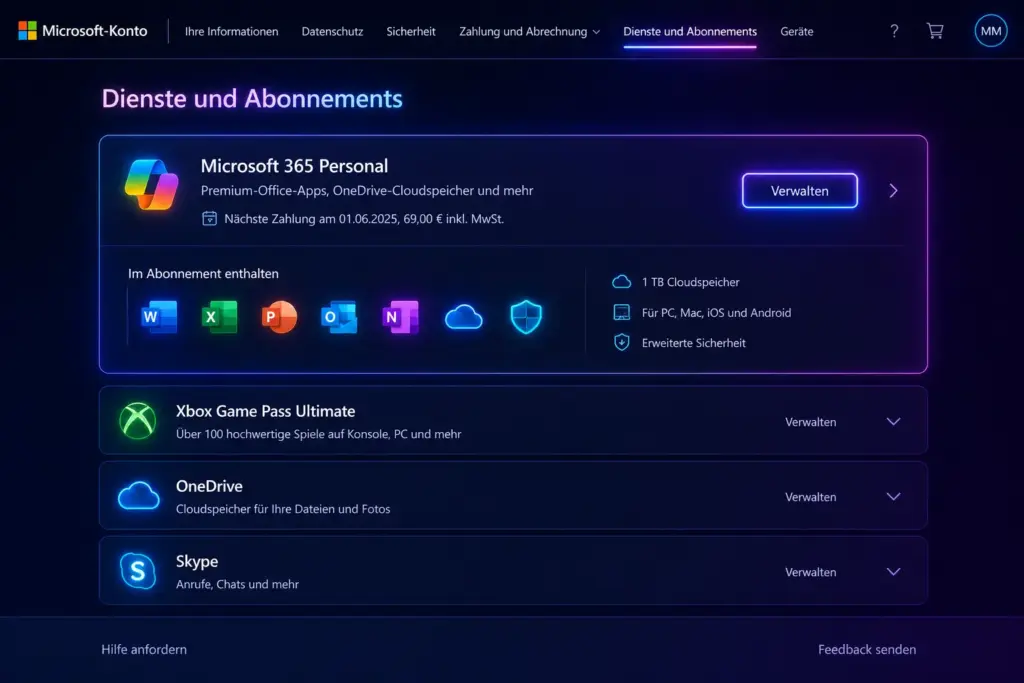Click the device icon beside Für PC, Mac
1024x683 pixels.
(621, 312)
